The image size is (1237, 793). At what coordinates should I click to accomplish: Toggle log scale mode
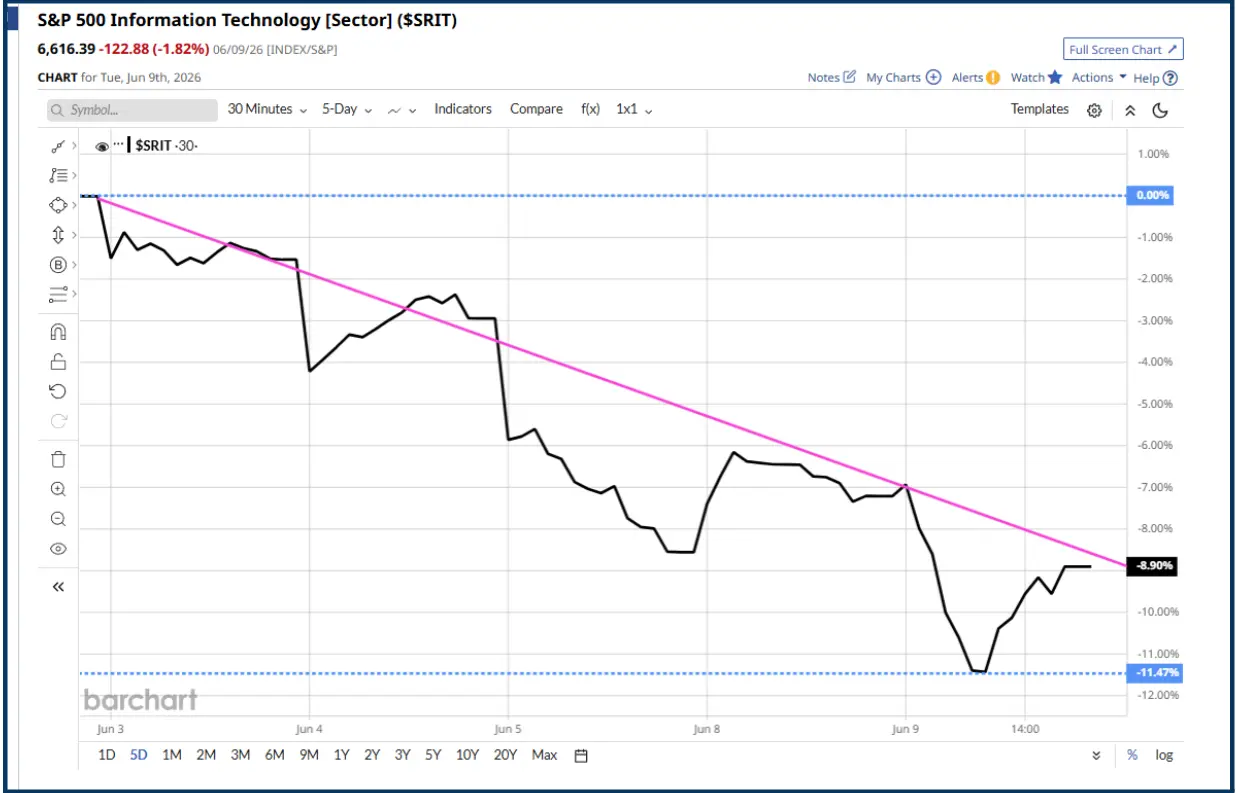point(1164,755)
